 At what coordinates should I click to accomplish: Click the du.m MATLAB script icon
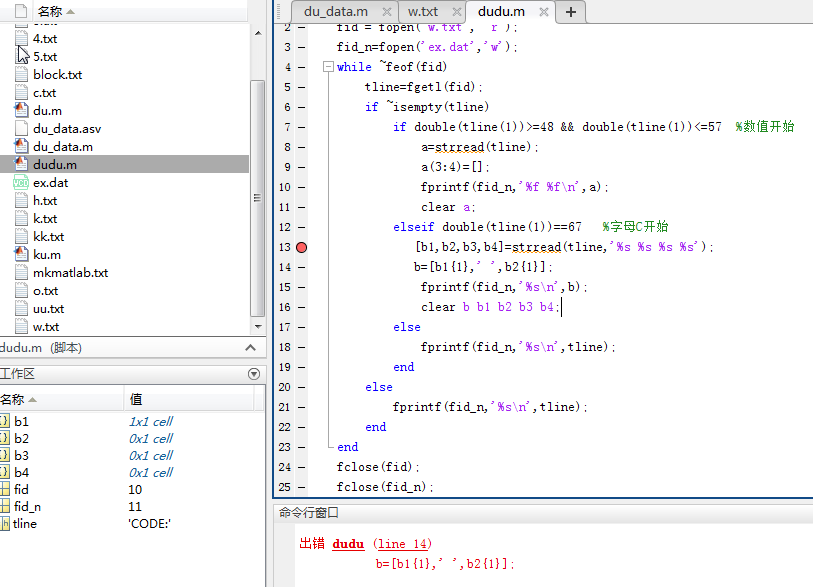21,110
